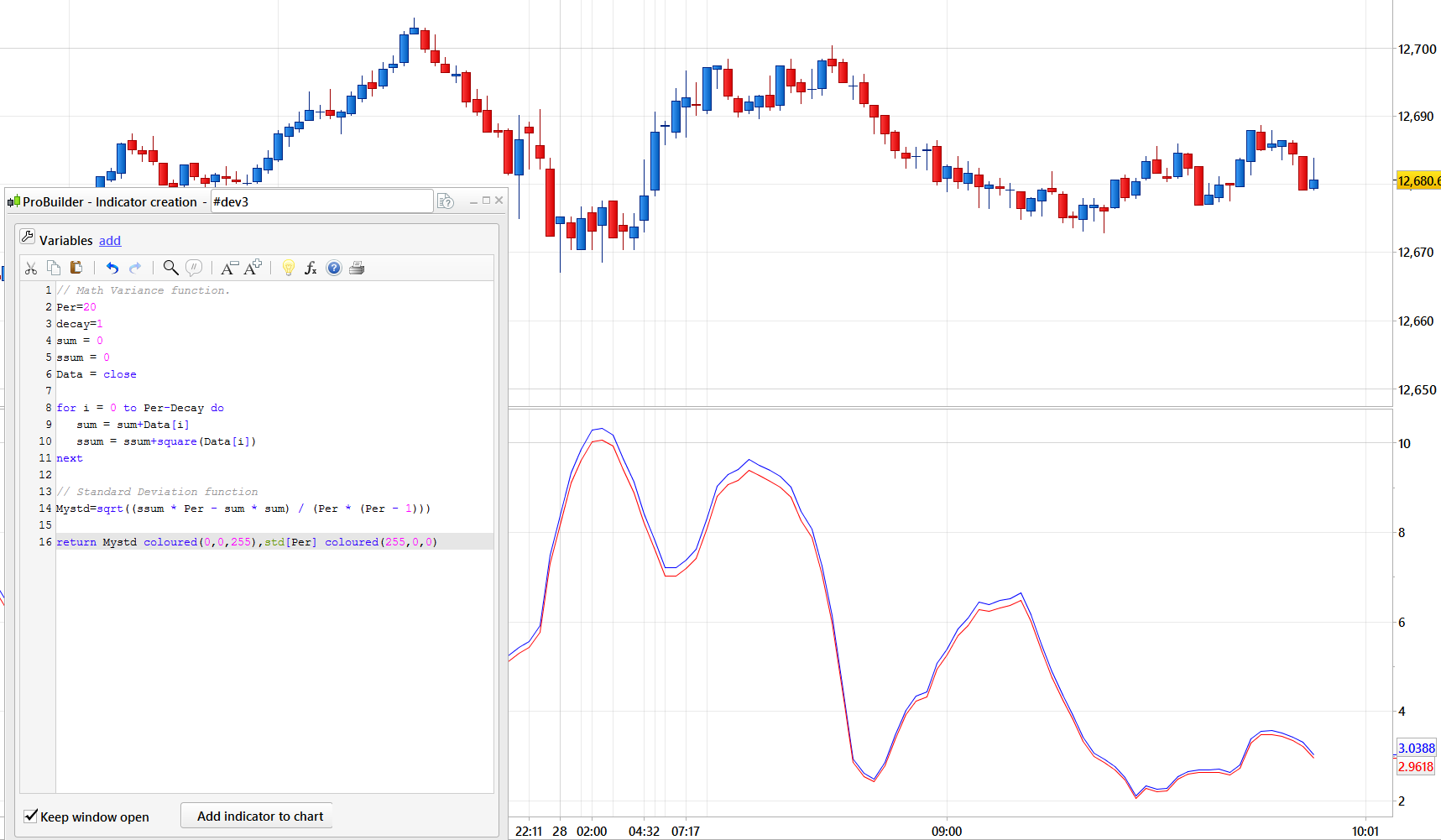Click the 09:00 time axis label
The width and height of the screenshot is (1441, 840).
[x=947, y=831]
